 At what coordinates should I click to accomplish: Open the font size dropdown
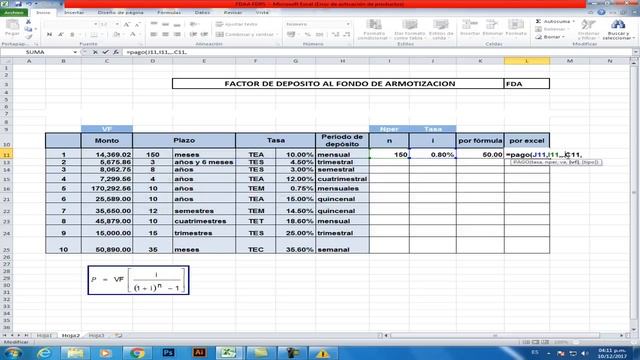click(x=117, y=24)
